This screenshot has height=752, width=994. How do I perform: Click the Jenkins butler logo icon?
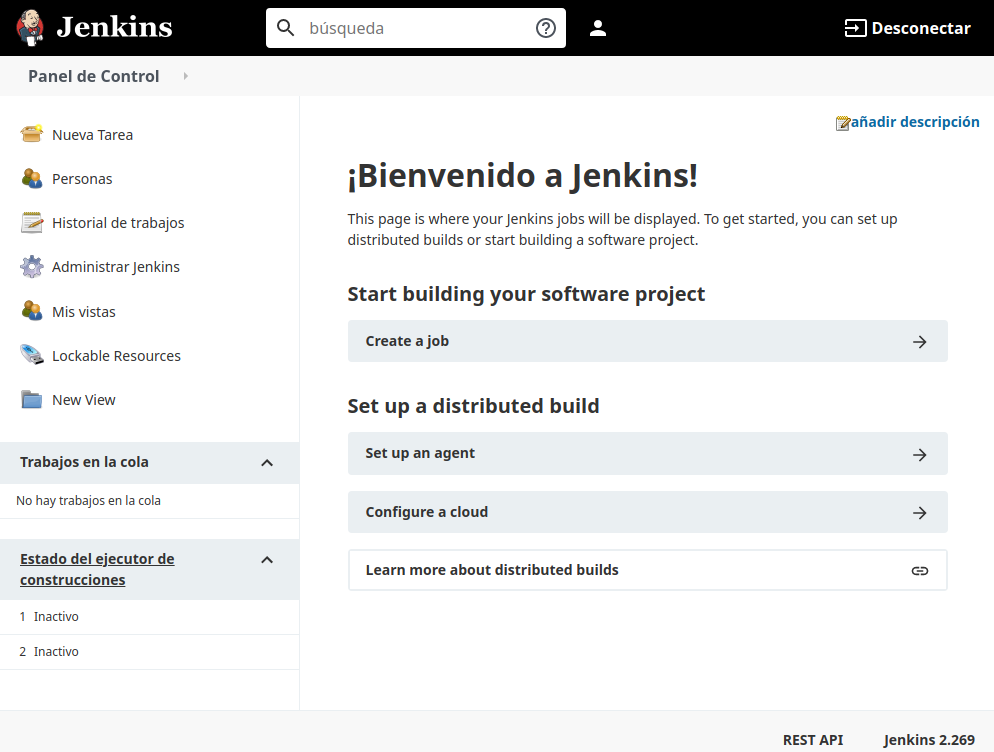[x=30, y=27]
